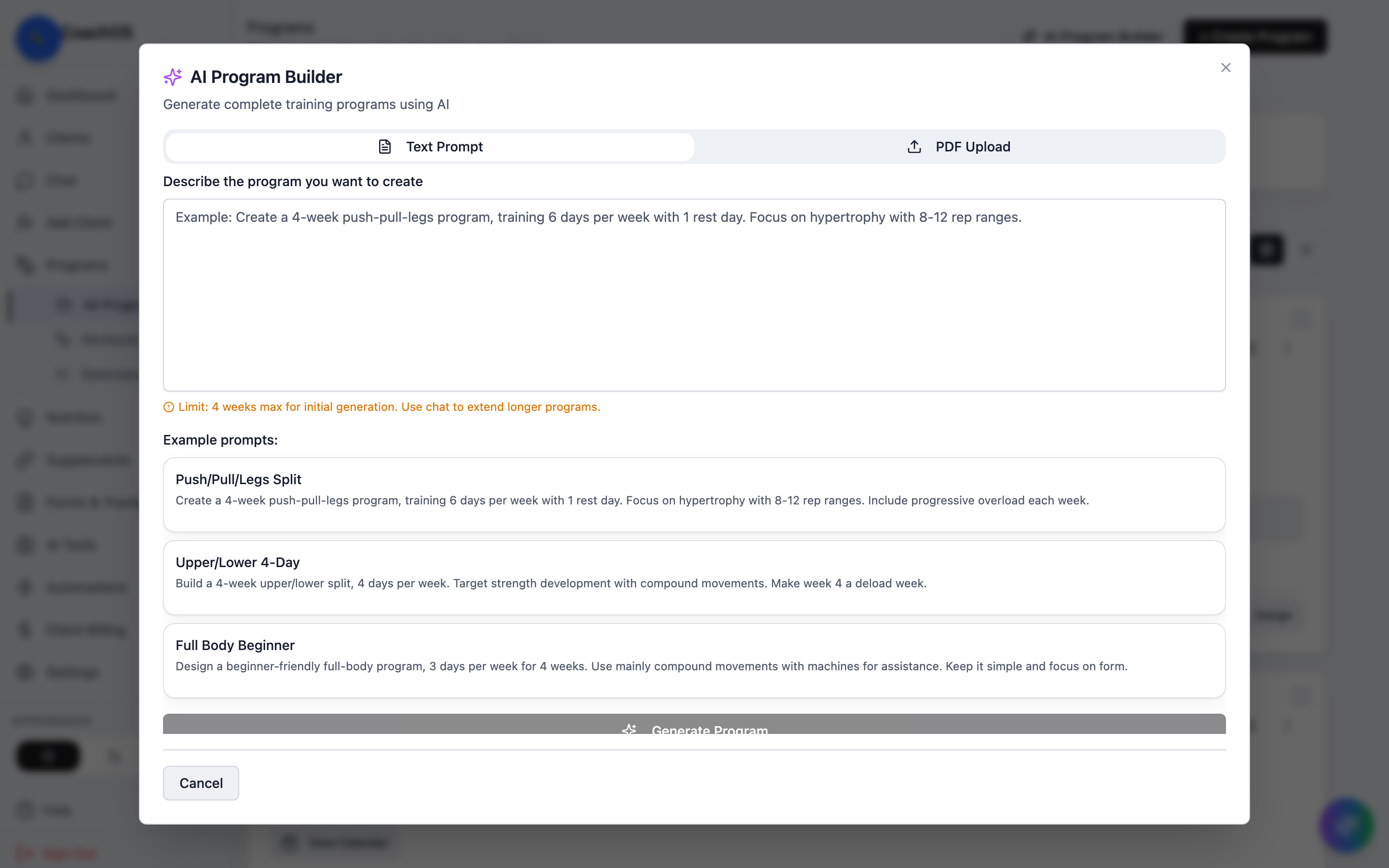The image size is (1389, 868).
Task: Click the 'Generate complete training programs using AI' subtitle
Action: pos(306,105)
